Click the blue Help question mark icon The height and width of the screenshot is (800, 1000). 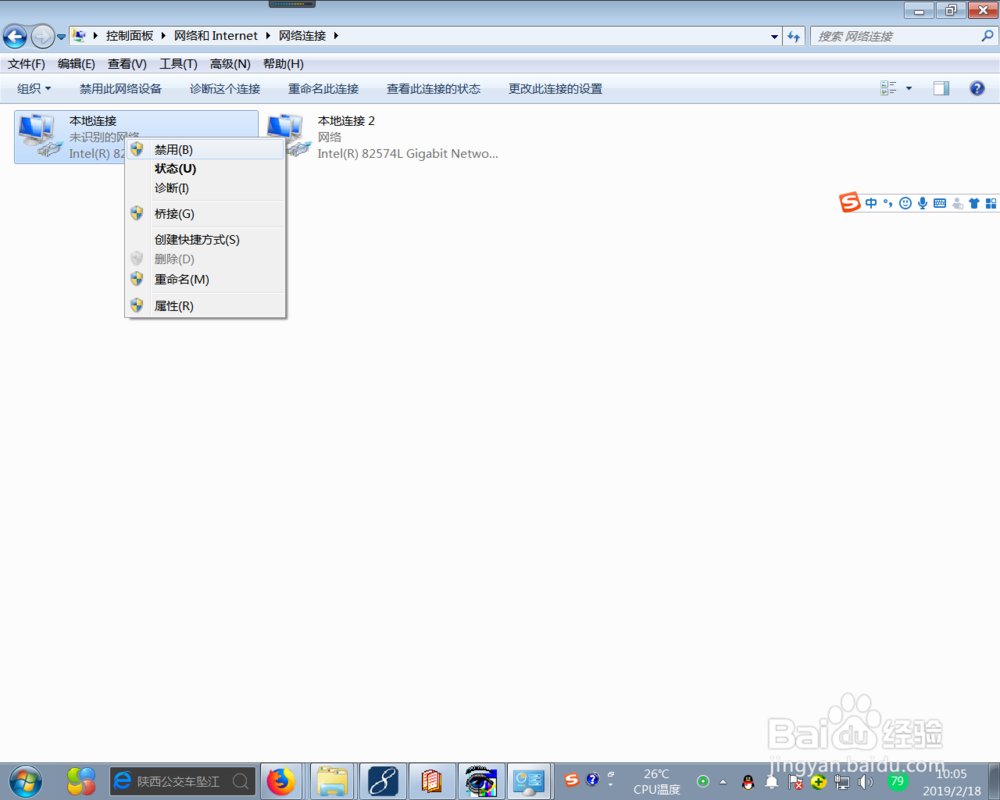(x=977, y=88)
